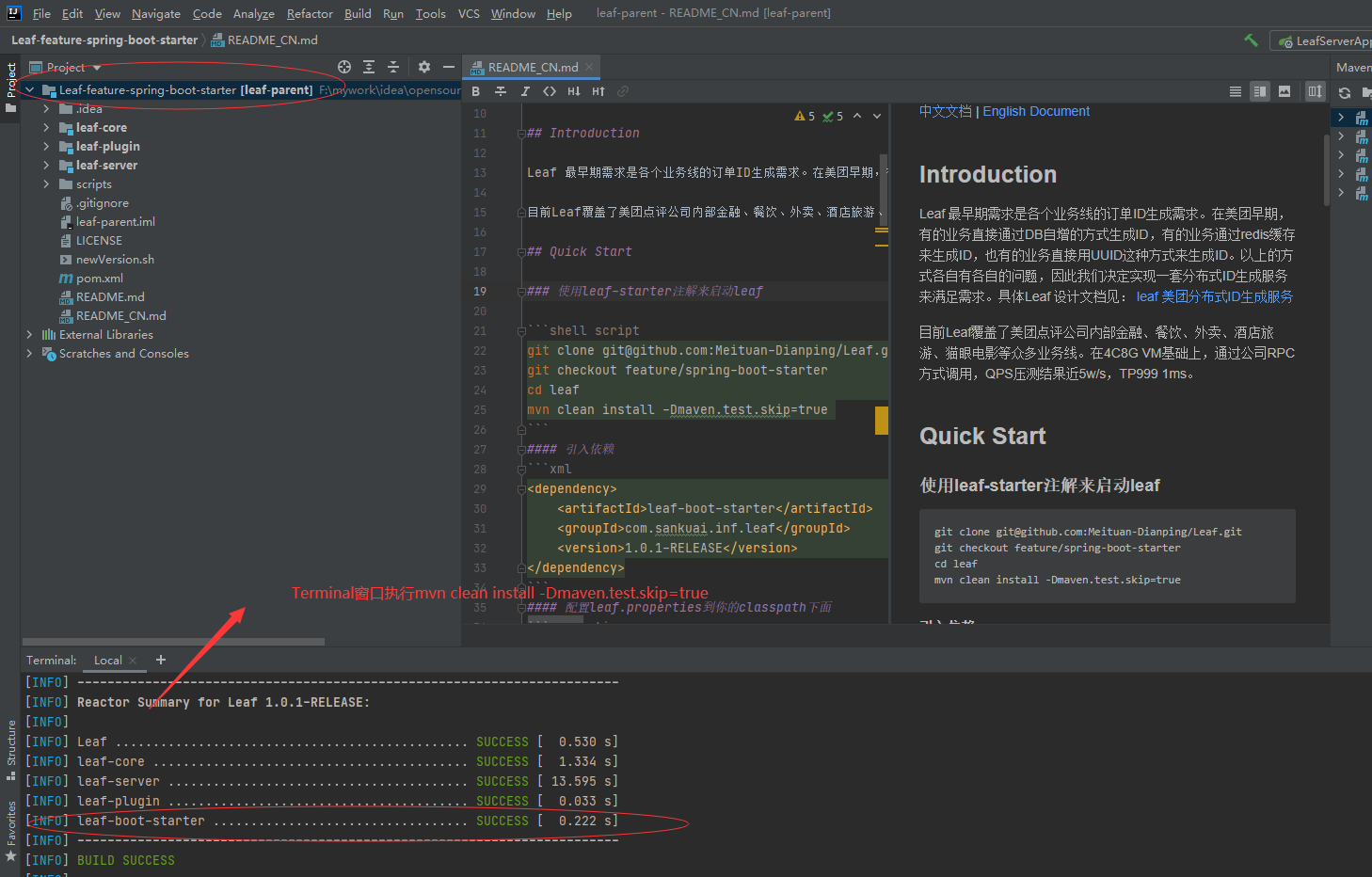Hide the Project tool window

(449, 67)
